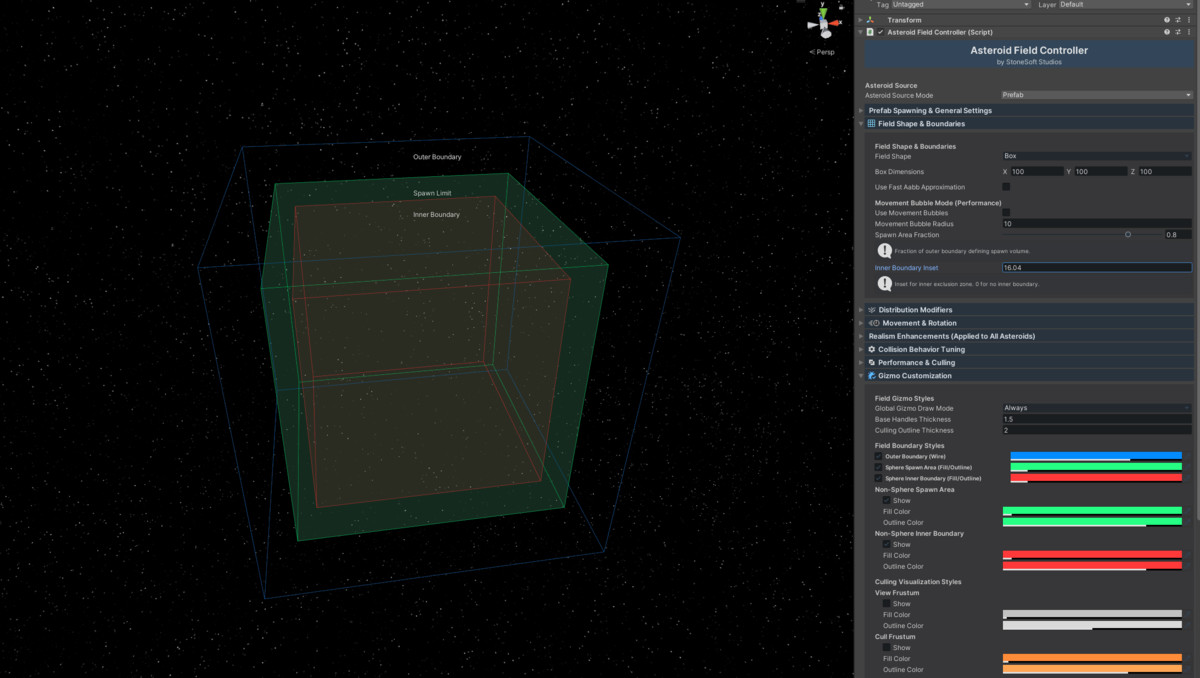
Task: Open Transform component three-dot menu
Action: click(x=1189, y=20)
